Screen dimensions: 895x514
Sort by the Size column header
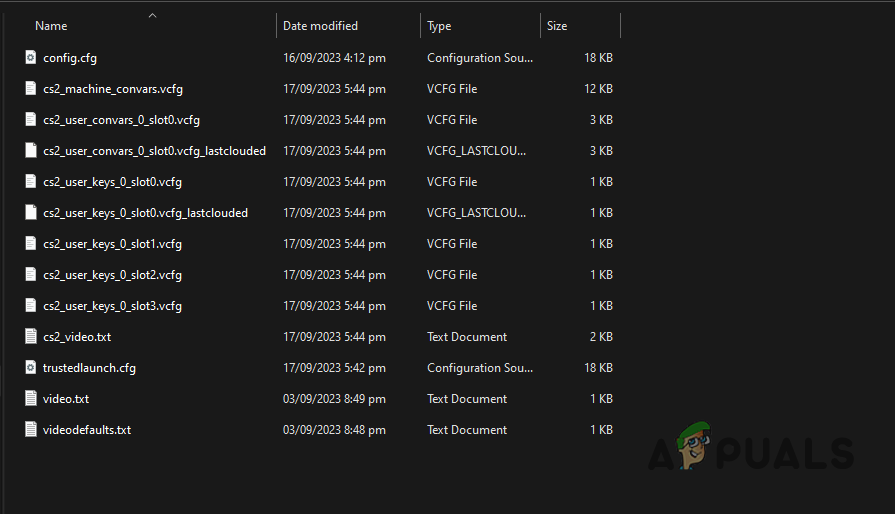point(557,26)
